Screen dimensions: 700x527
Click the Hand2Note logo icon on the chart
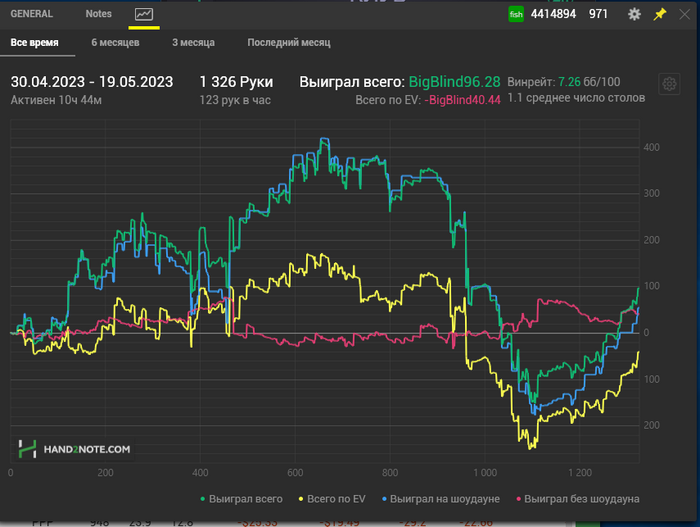[x=27, y=449]
